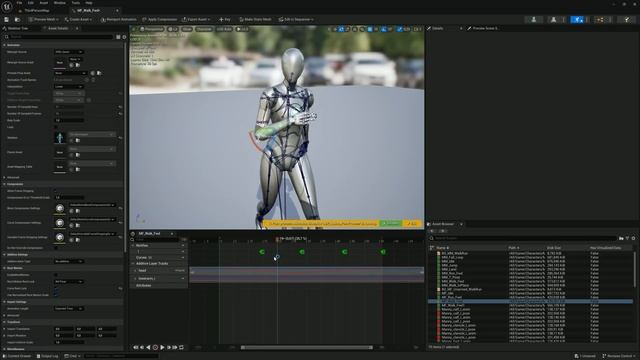The height and width of the screenshot is (360, 640).
Task: Open Content Drawer in status bar
Action: (x=17, y=356)
